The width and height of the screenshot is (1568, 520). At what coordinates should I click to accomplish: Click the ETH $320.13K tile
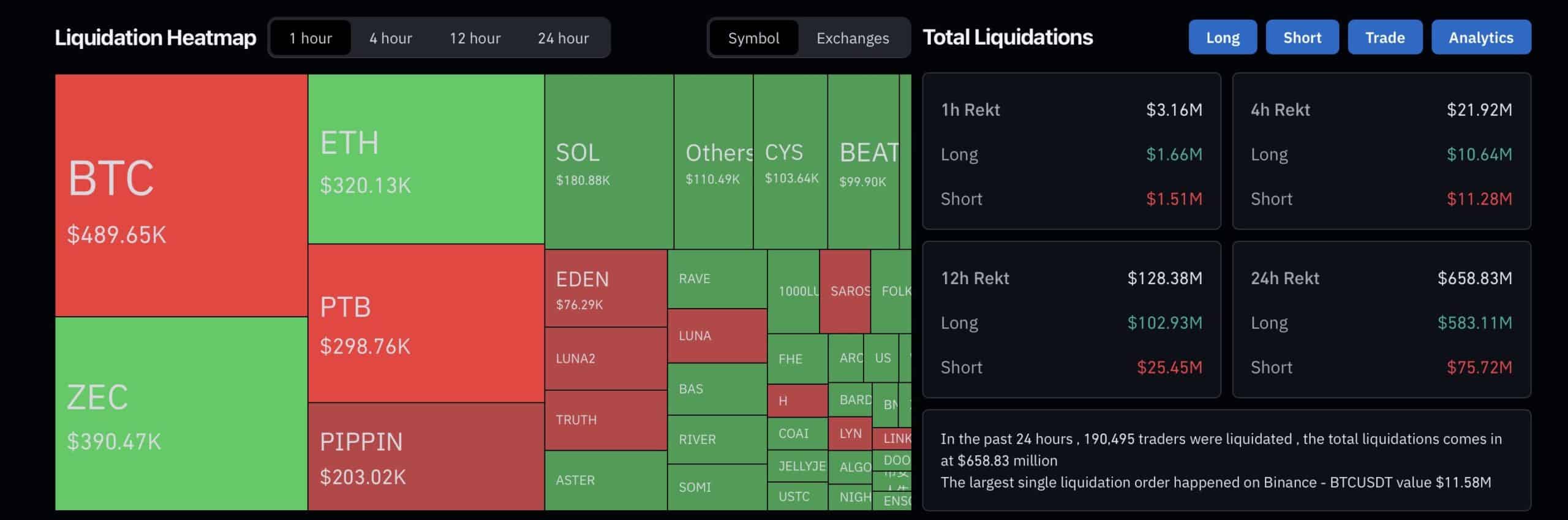coord(426,159)
